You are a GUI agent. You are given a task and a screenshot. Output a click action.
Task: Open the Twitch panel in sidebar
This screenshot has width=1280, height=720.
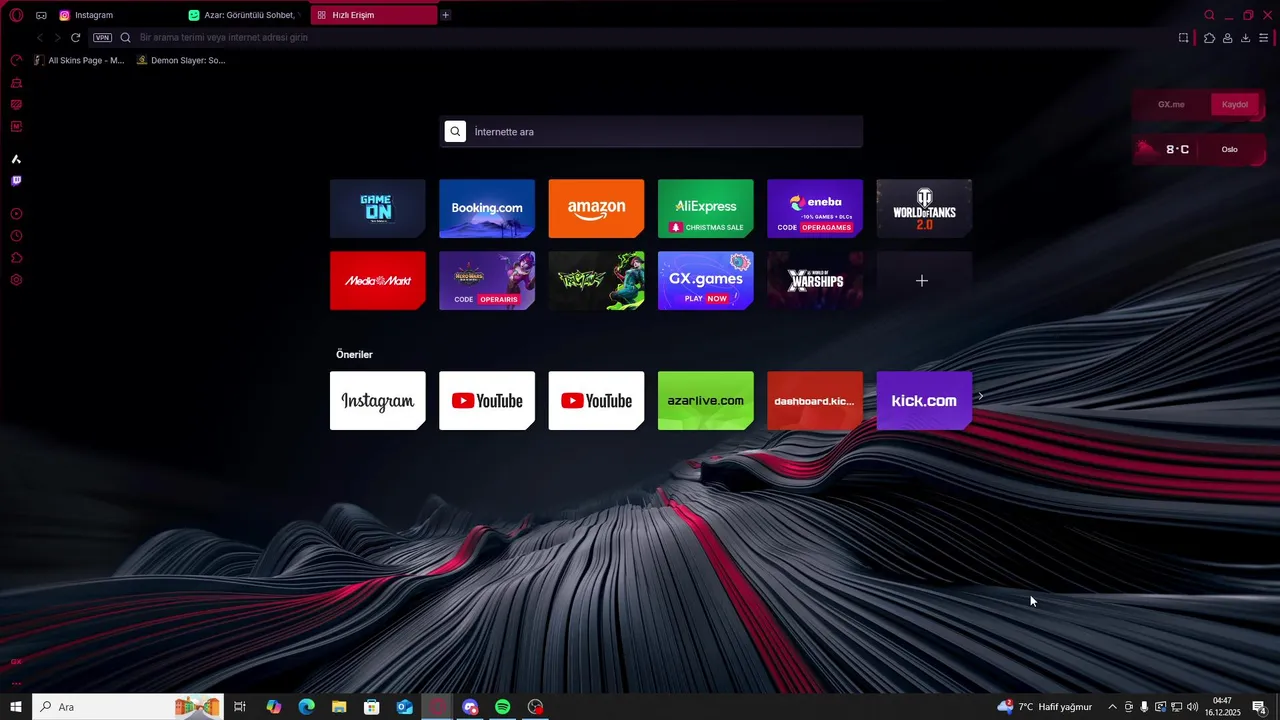(16, 181)
